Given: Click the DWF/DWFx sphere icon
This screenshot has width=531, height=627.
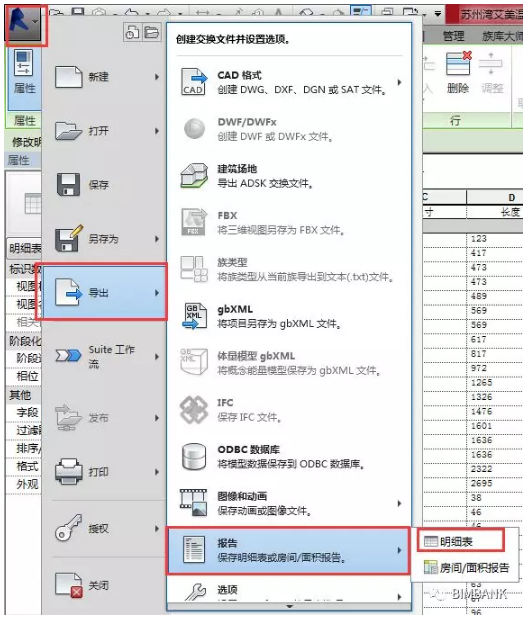Looking at the screenshot, I should point(194,129).
